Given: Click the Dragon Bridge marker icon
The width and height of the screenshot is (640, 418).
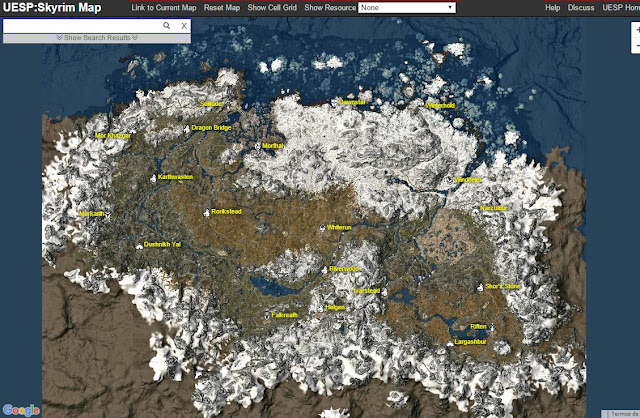Looking at the screenshot, I should tap(187, 129).
